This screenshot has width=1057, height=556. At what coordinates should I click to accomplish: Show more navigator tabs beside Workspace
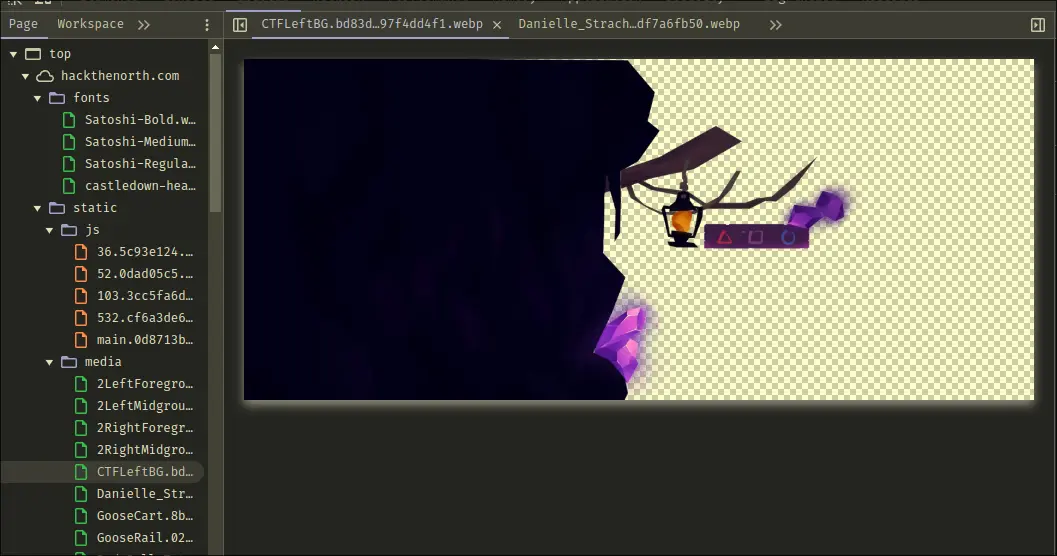(144, 25)
